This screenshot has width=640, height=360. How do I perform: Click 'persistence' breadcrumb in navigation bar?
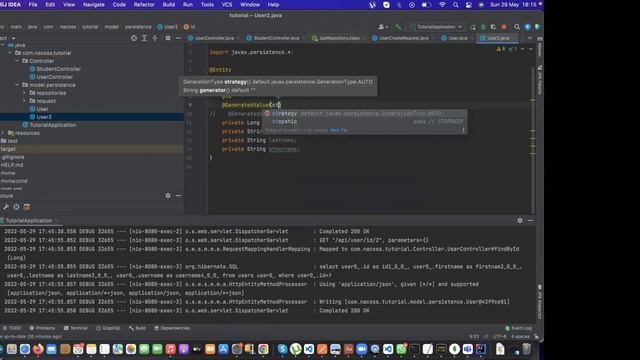(x=138, y=27)
